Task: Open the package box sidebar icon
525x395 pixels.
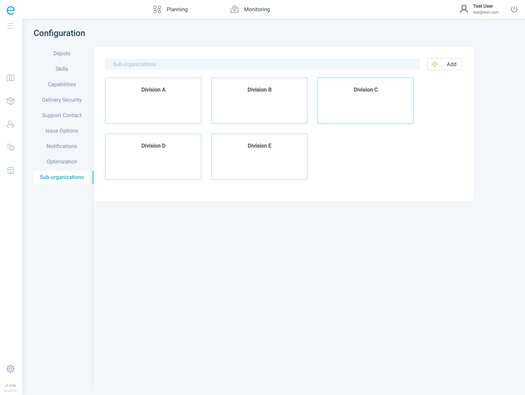Action: coord(11,101)
